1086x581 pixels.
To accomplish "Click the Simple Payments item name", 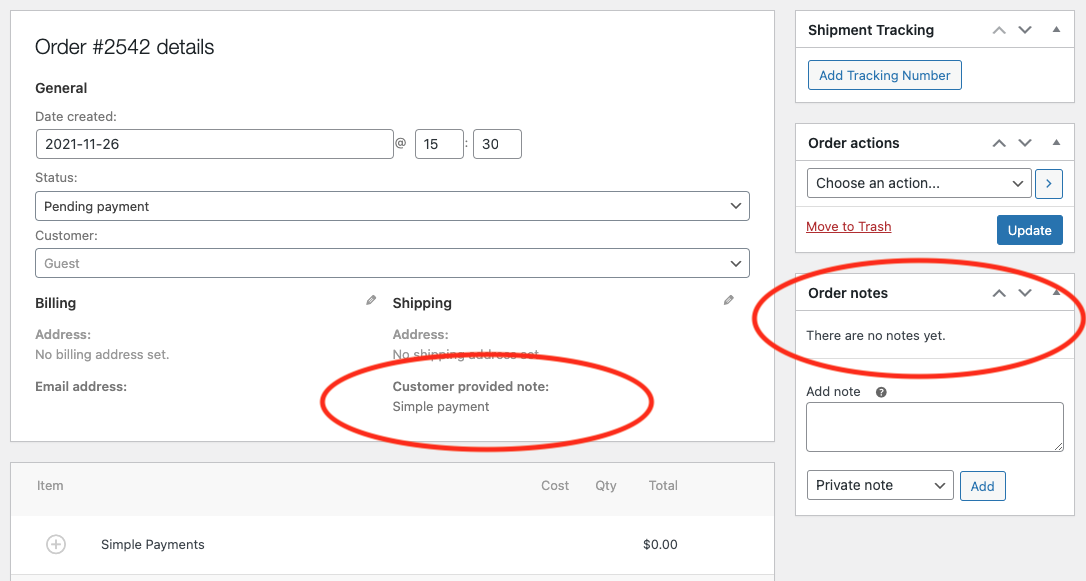I will coord(152,544).
